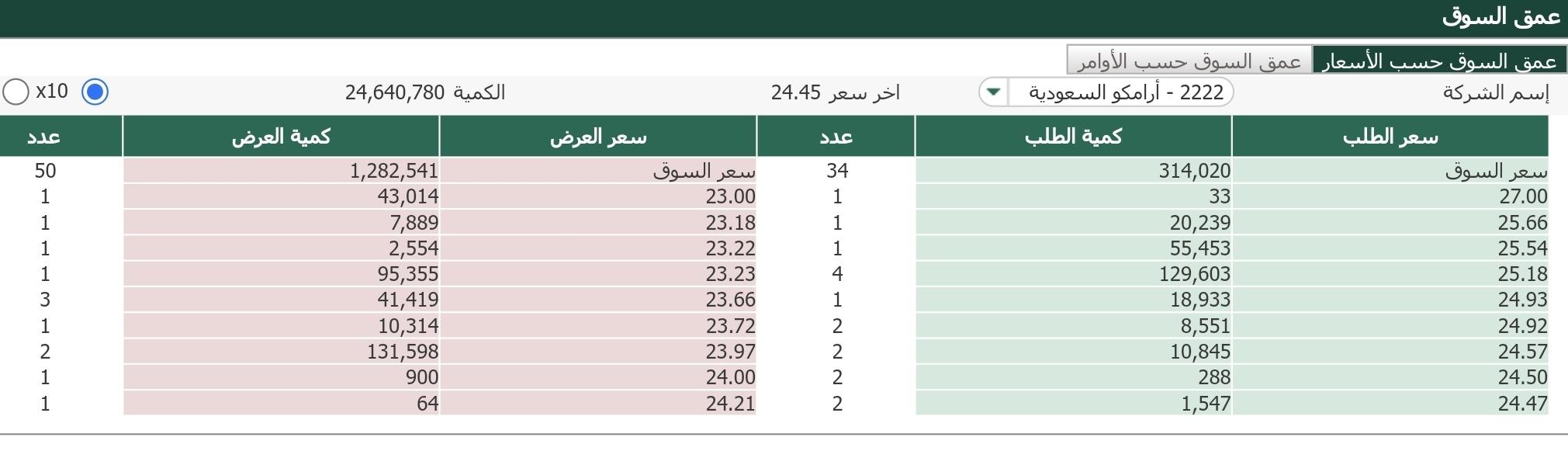Click market price bid quantity 314,020

pos(1073,171)
